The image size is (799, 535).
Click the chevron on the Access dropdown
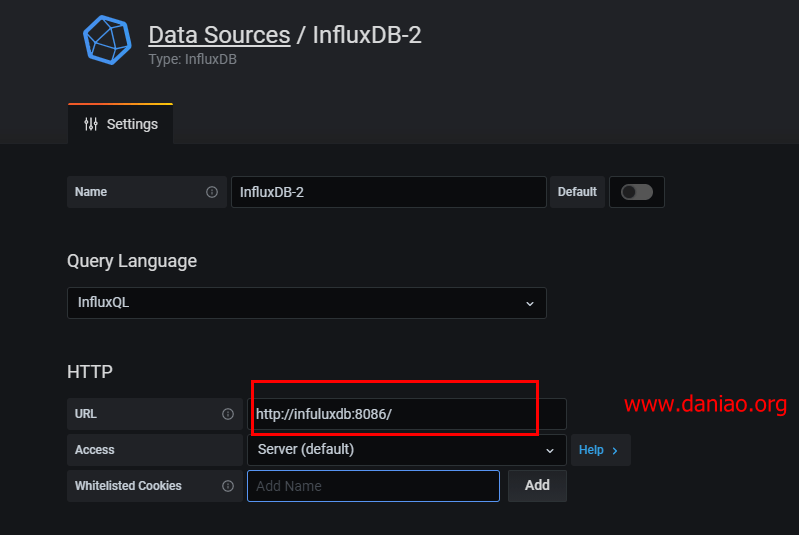tap(550, 451)
